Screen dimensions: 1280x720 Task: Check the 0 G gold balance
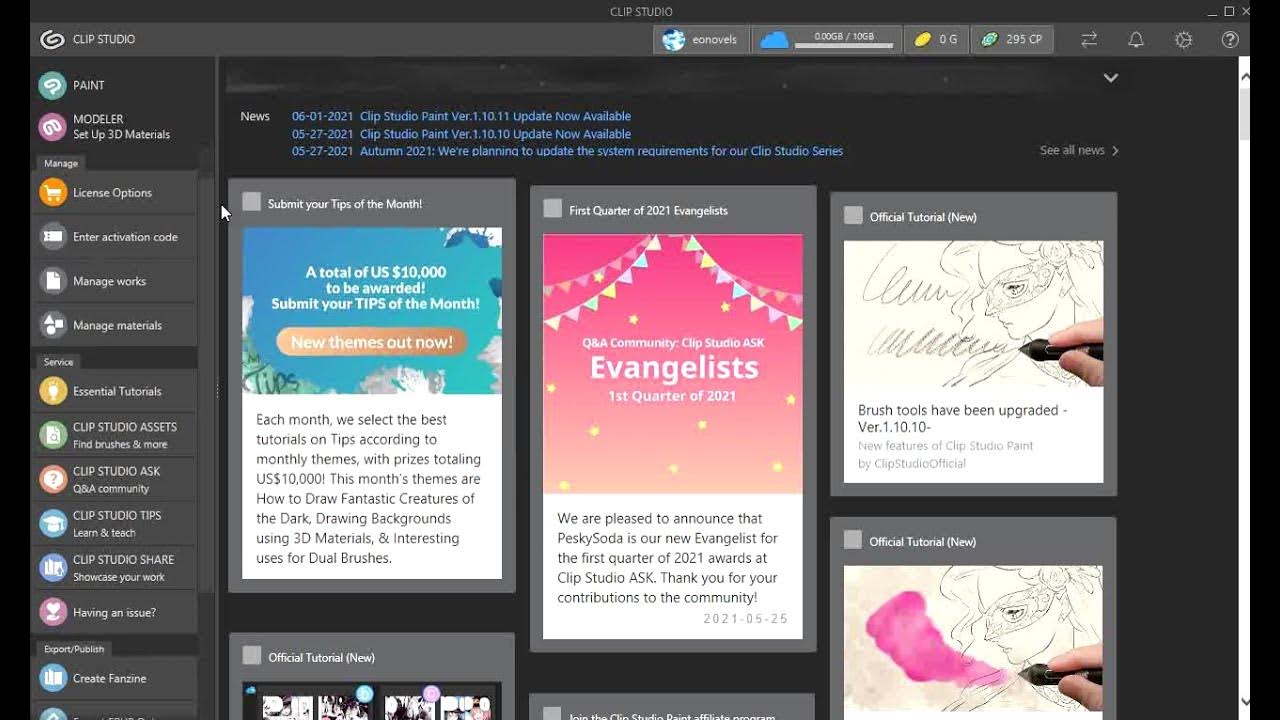point(936,40)
